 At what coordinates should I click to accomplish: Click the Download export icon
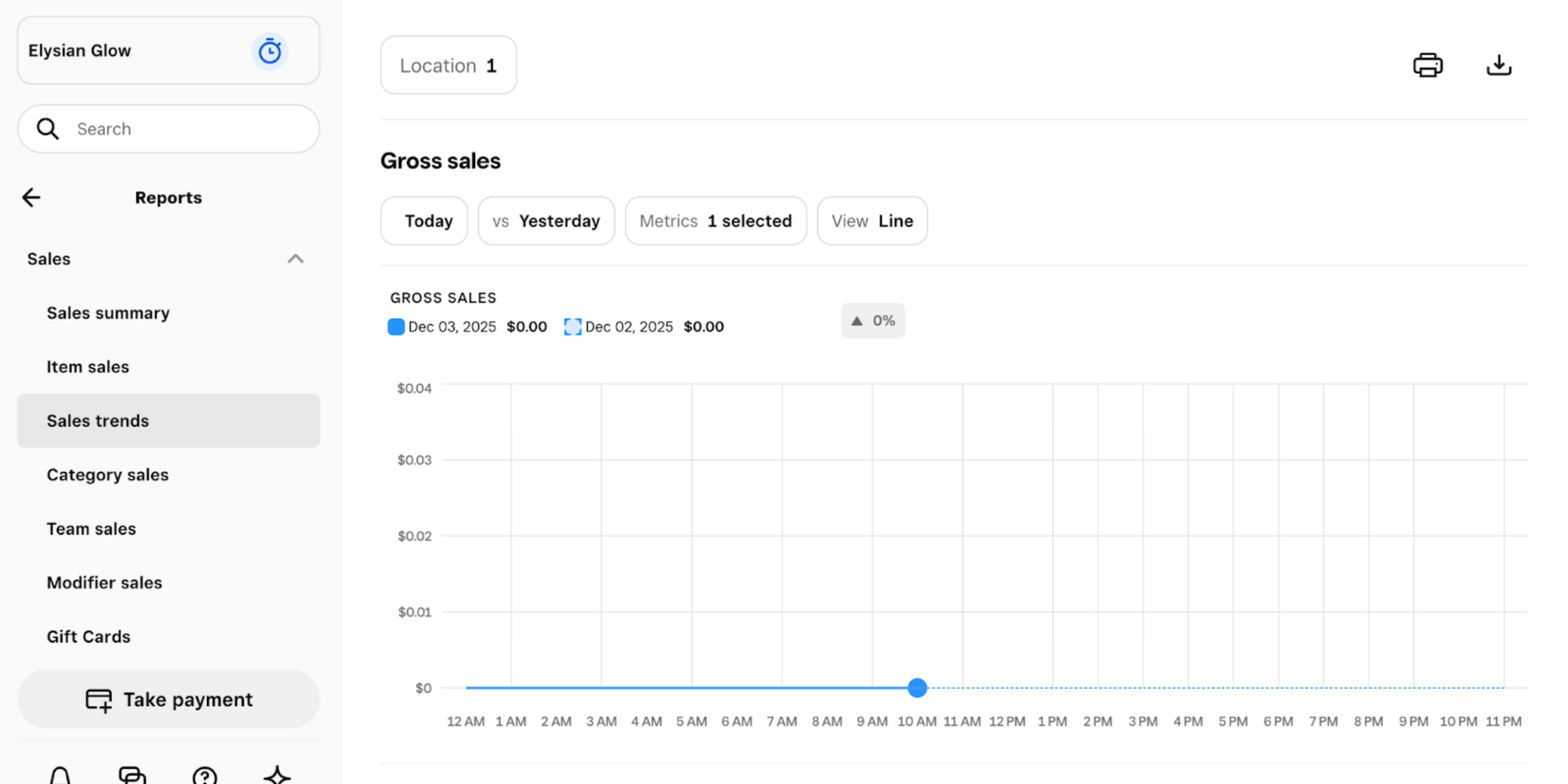[x=1499, y=64]
